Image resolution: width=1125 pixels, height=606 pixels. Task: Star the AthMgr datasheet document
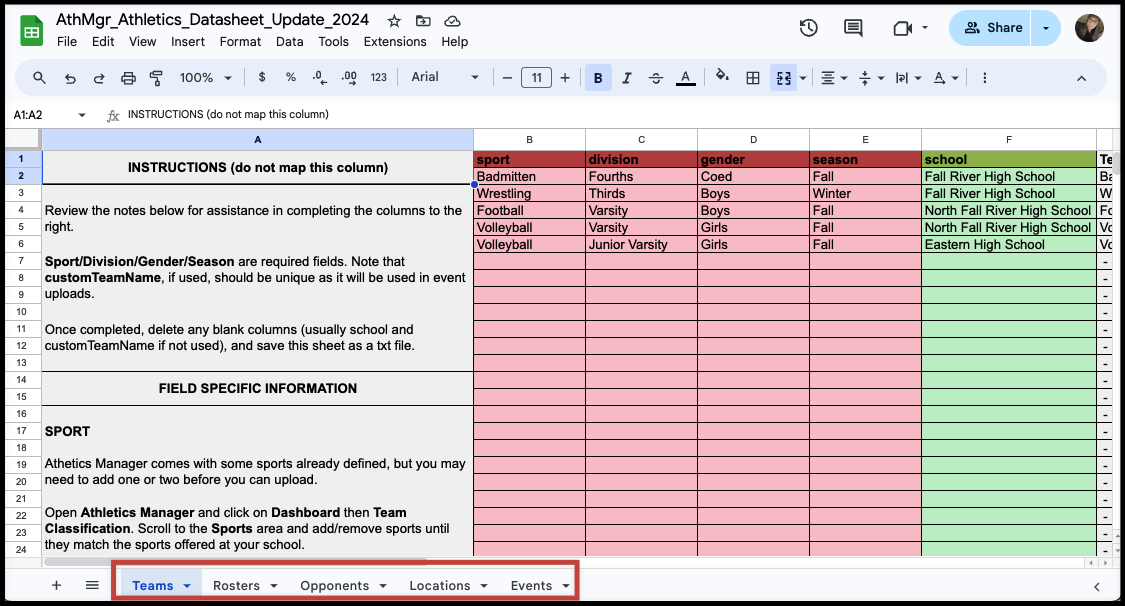click(x=394, y=21)
